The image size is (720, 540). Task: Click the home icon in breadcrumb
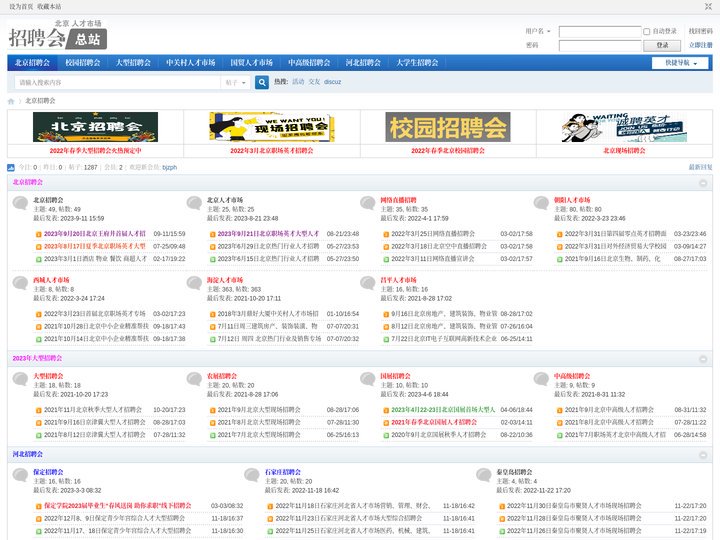click(x=12, y=101)
